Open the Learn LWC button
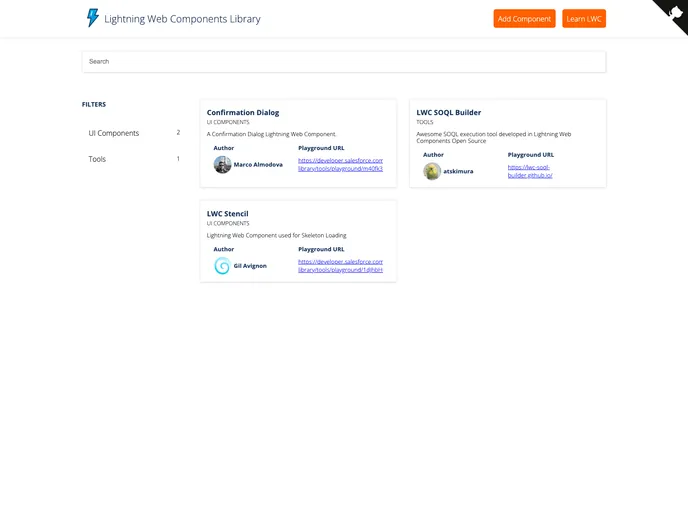Screen dimensions: 688x512 pos(584,19)
